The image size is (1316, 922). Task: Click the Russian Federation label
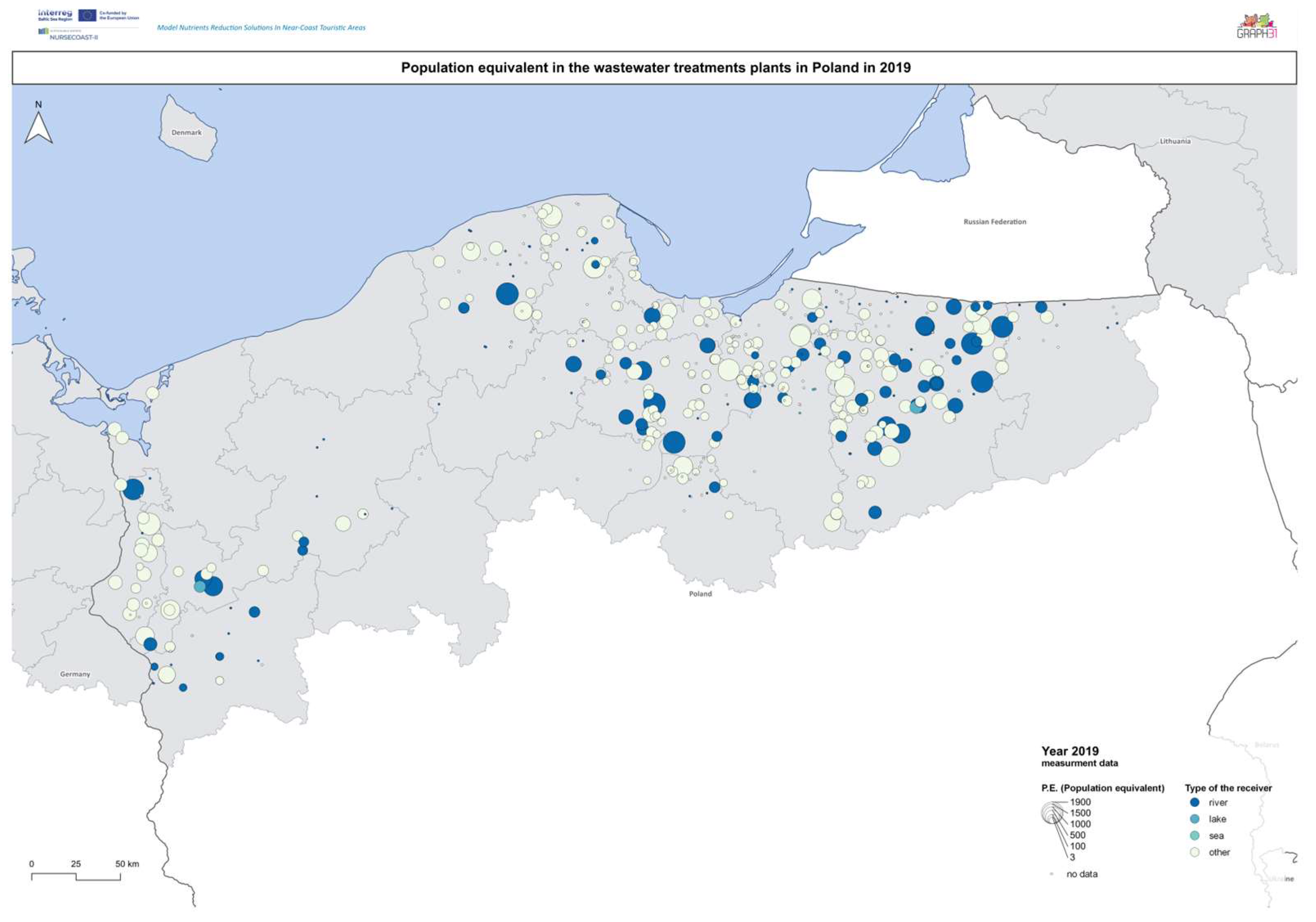point(994,222)
